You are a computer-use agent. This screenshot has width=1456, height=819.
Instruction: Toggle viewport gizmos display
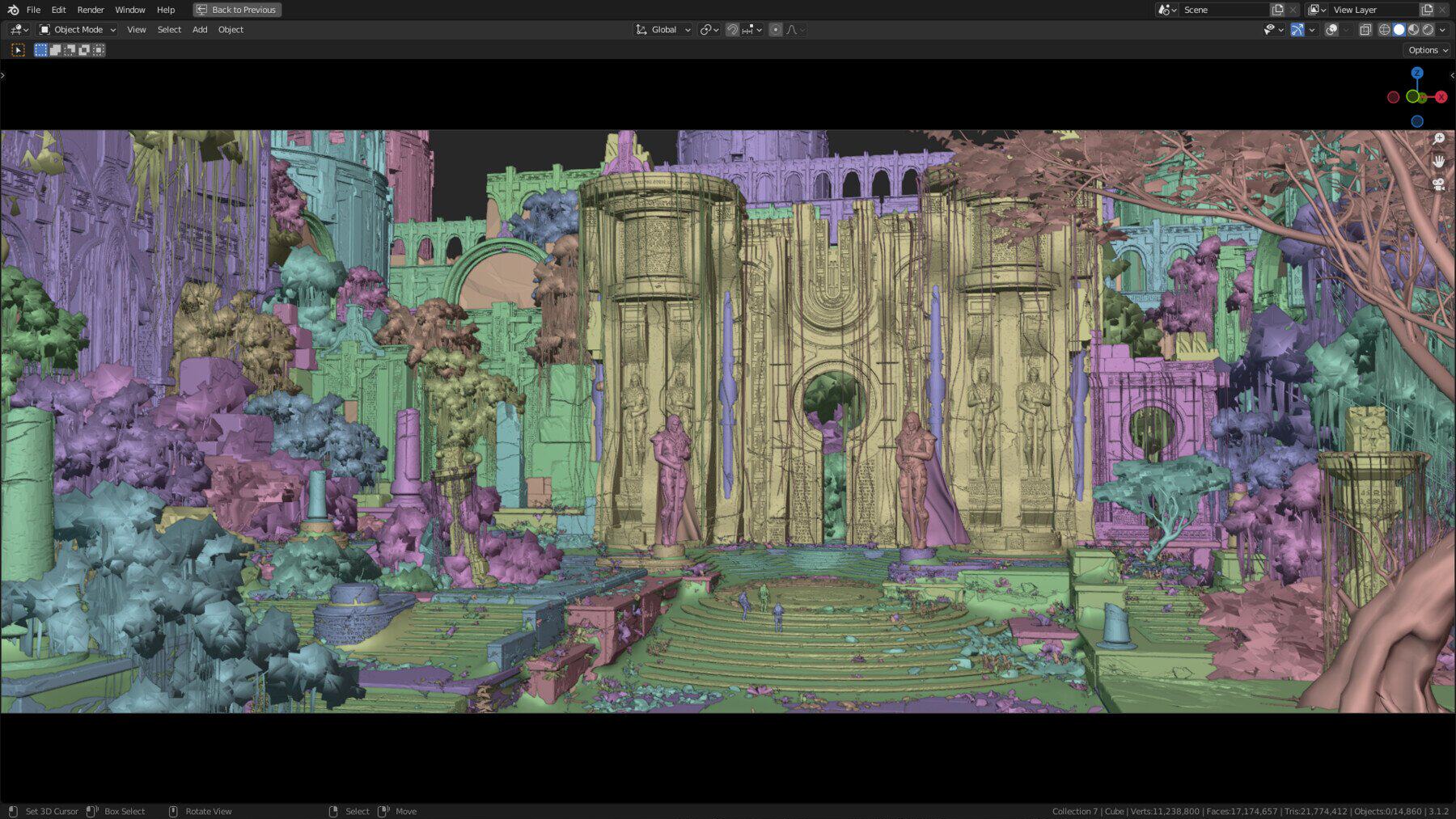[1297, 30]
